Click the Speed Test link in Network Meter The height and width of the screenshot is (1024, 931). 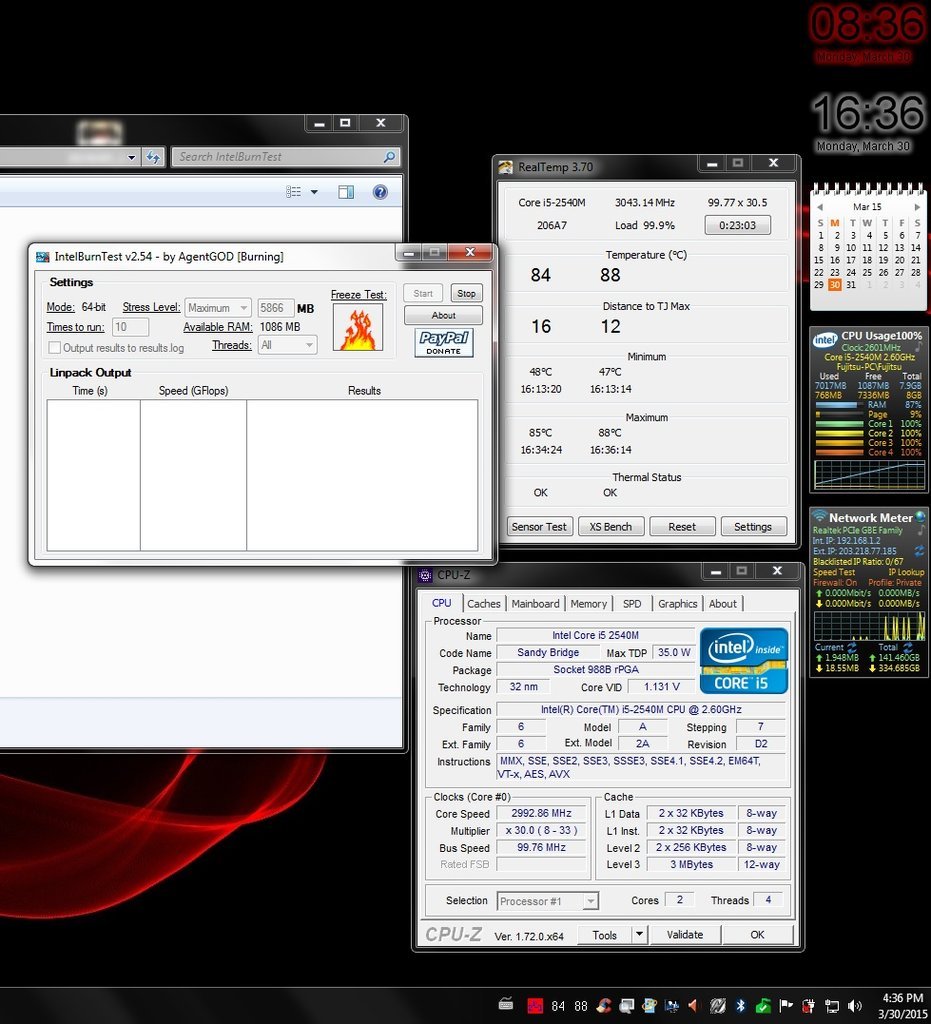pos(834,572)
